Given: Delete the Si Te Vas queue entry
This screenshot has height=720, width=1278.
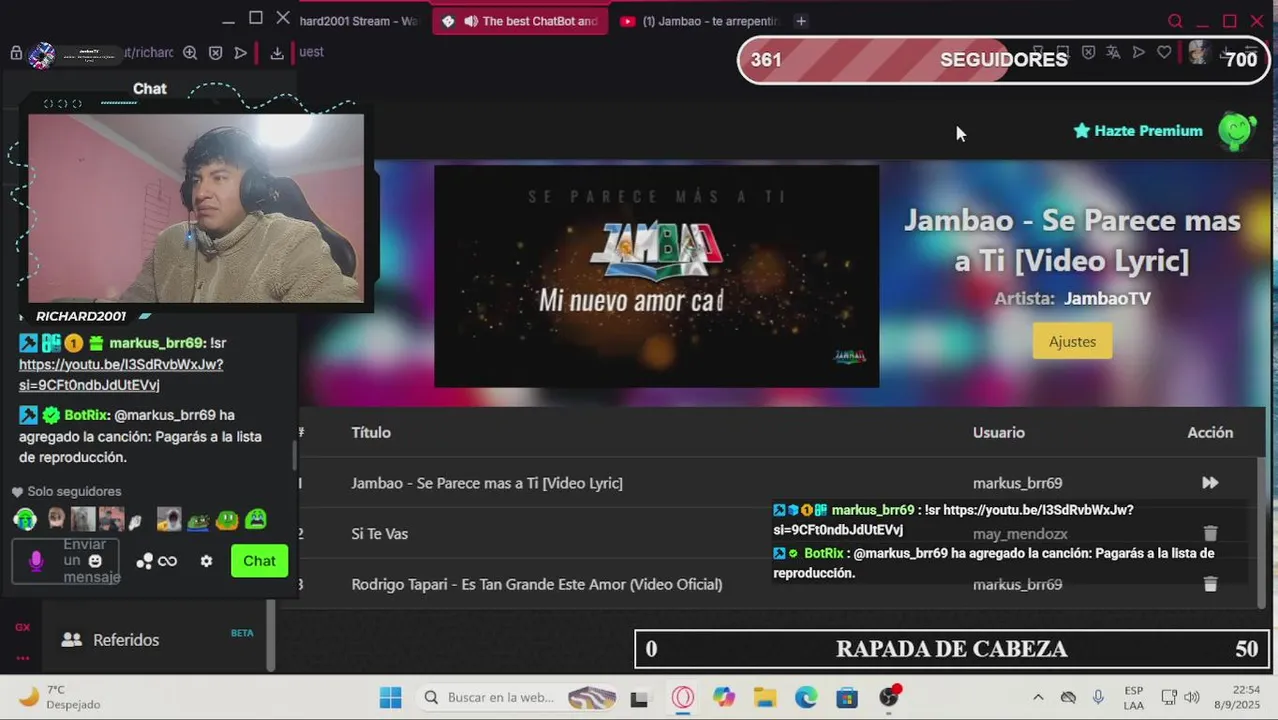Looking at the screenshot, I should [1210, 534].
